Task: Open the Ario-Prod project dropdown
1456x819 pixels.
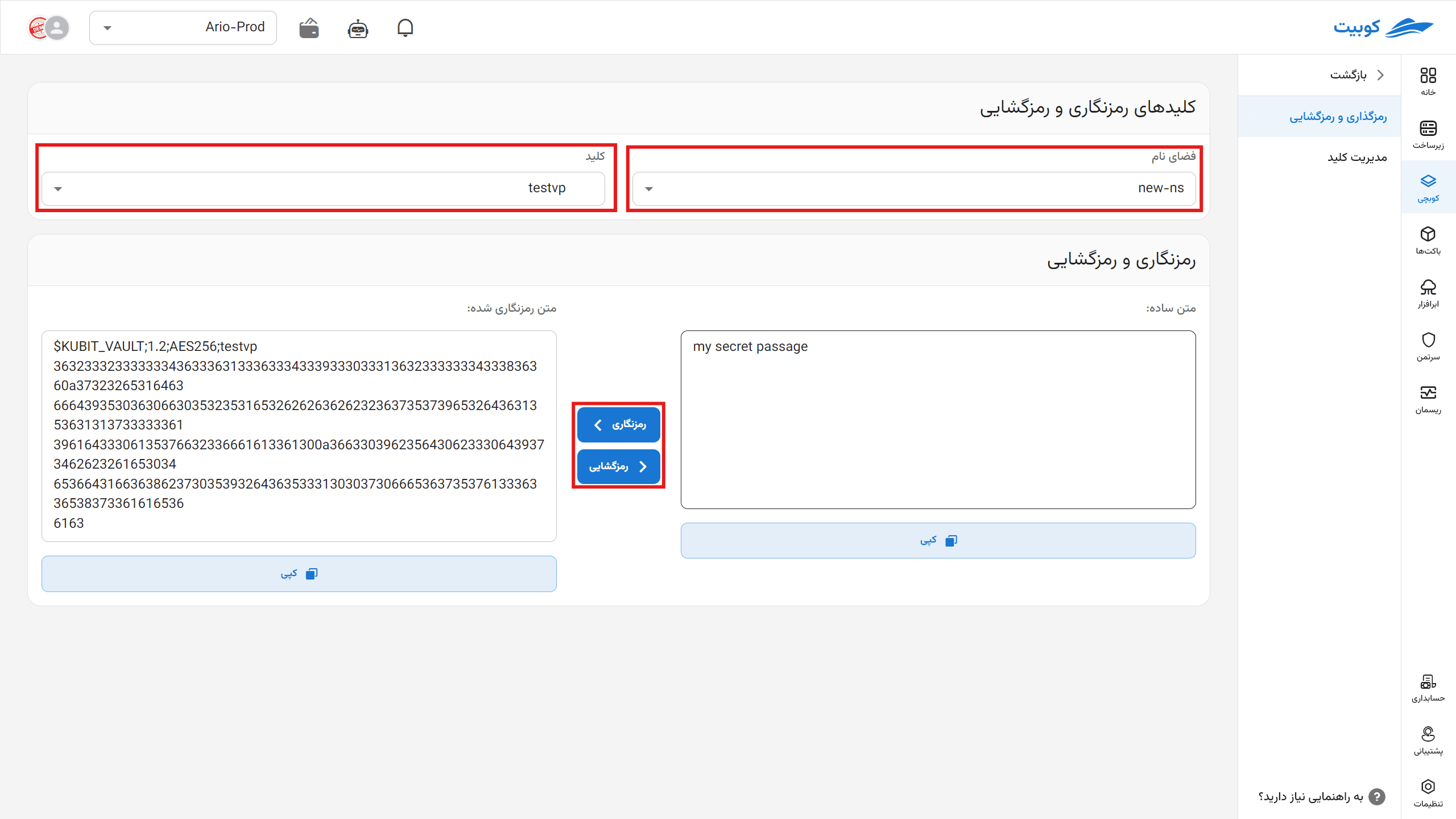Action: click(x=183, y=27)
